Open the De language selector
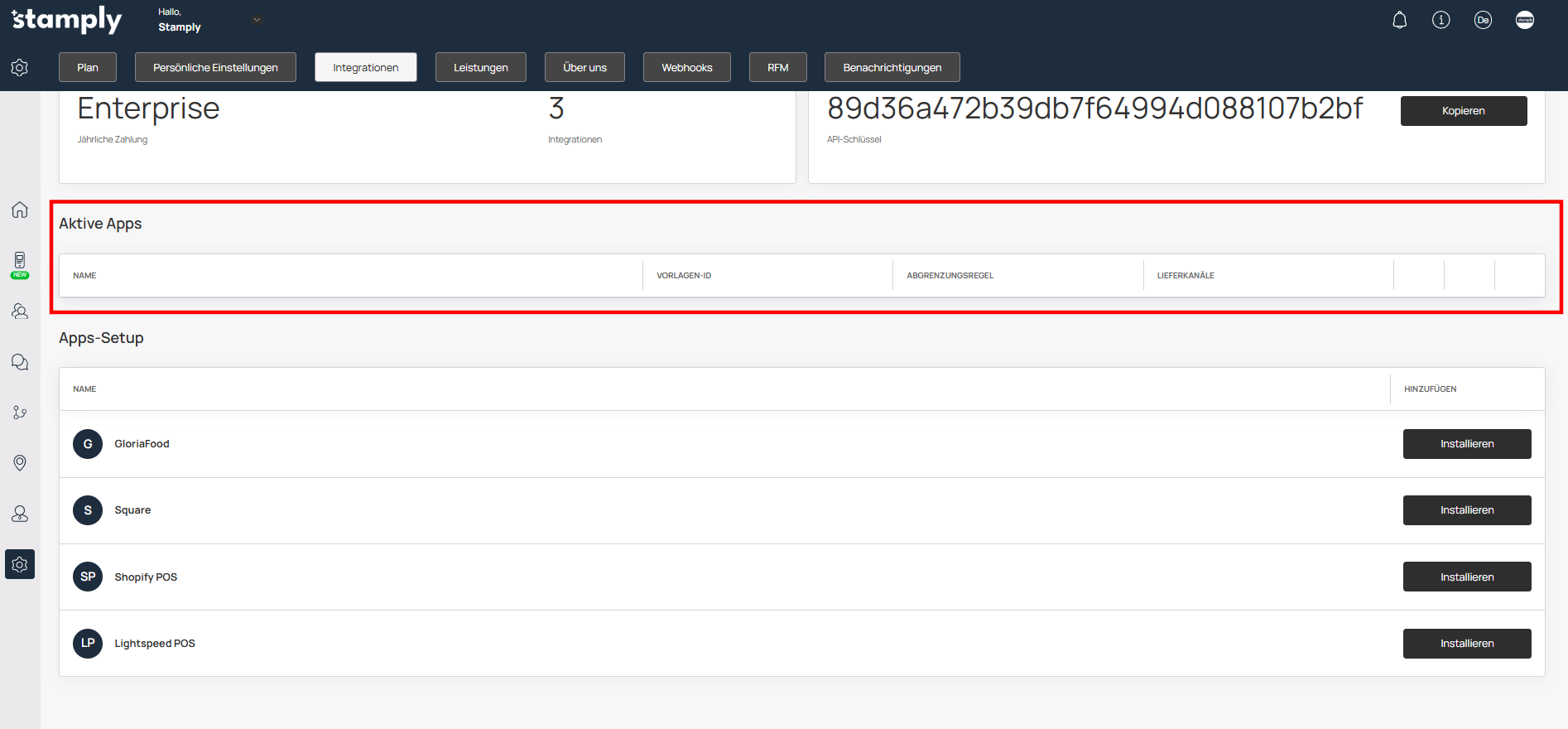The width and height of the screenshot is (1568, 729). [x=1483, y=20]
